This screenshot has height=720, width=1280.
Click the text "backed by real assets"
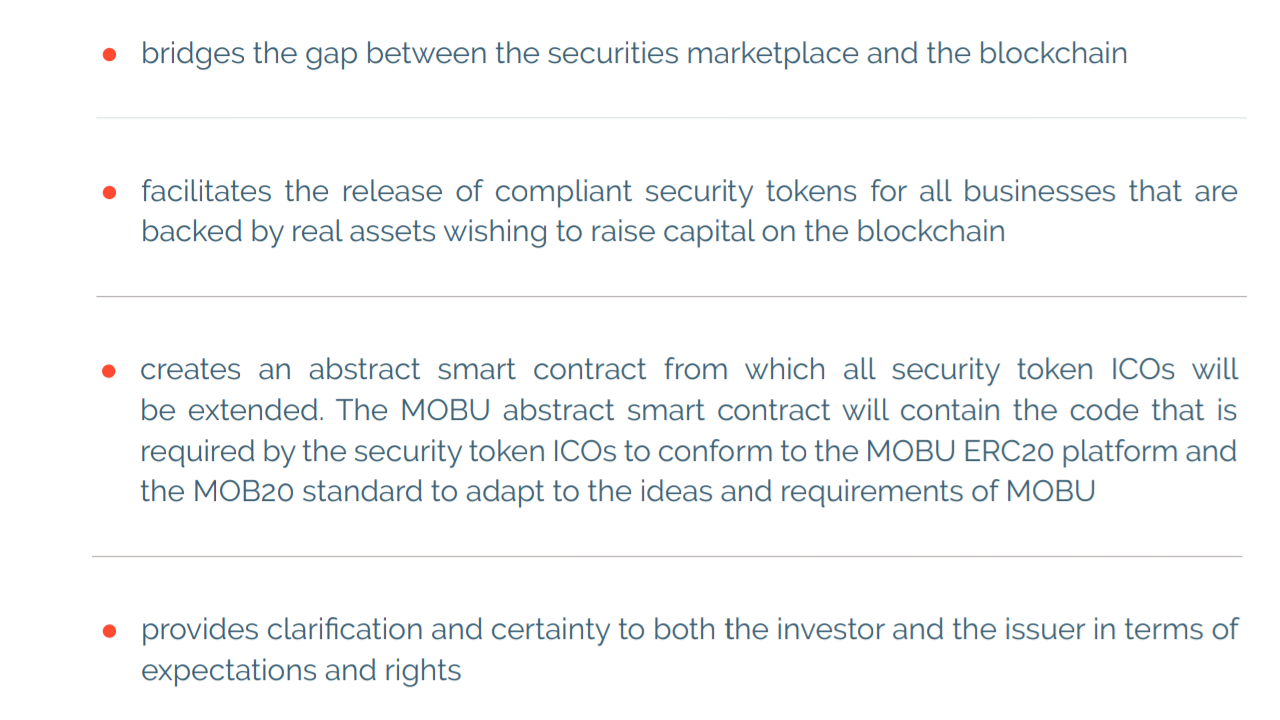288,231
